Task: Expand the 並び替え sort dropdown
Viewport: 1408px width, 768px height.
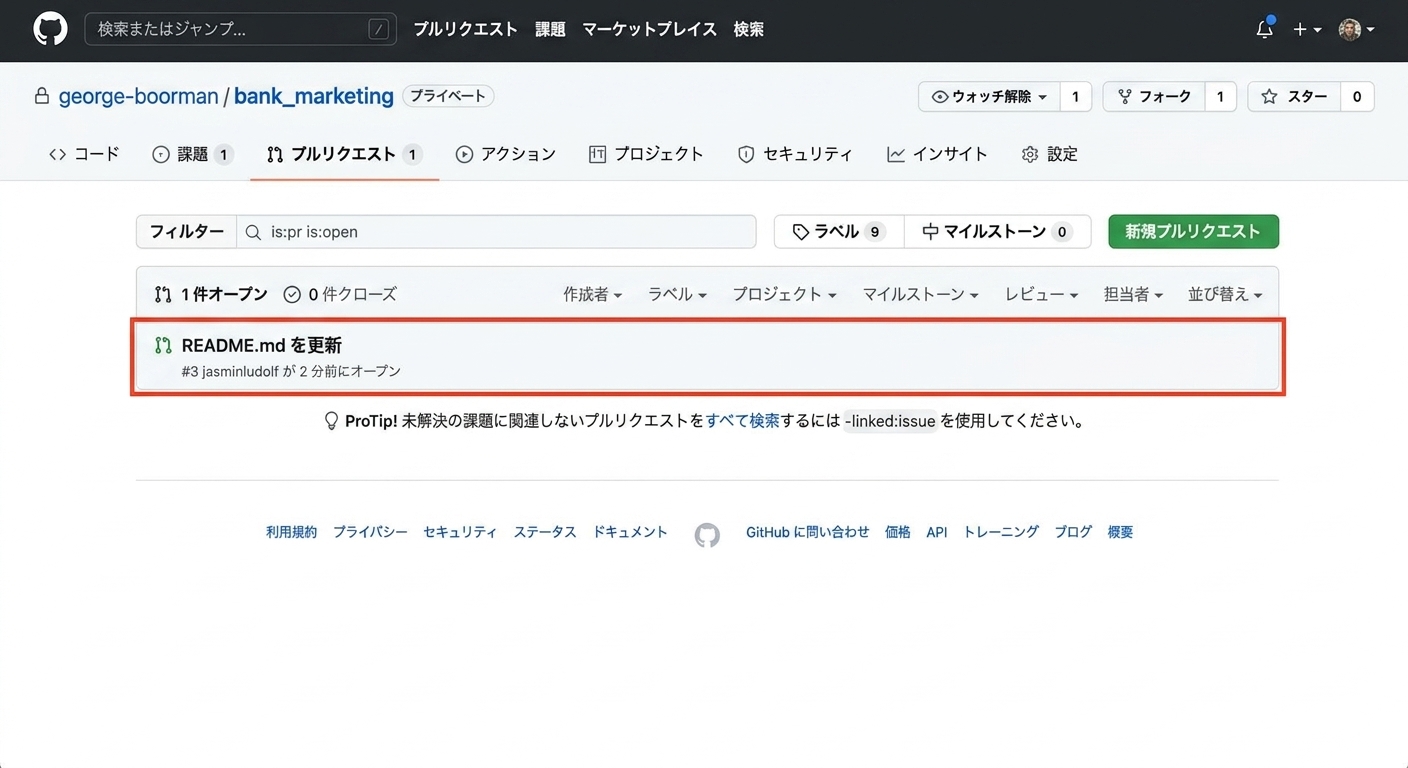Action: (x=1225, y=294)
